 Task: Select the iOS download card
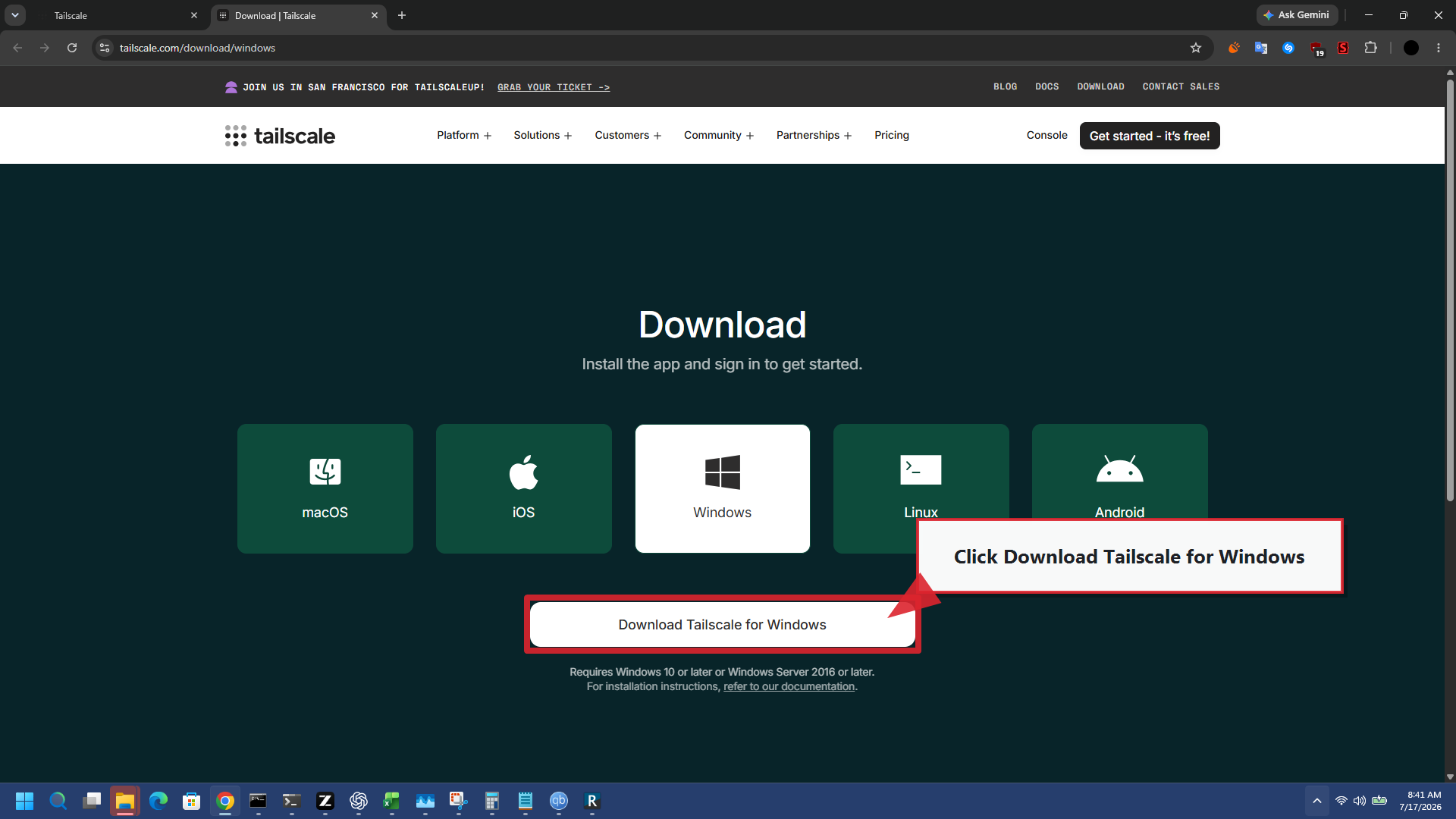coord(523,488)
